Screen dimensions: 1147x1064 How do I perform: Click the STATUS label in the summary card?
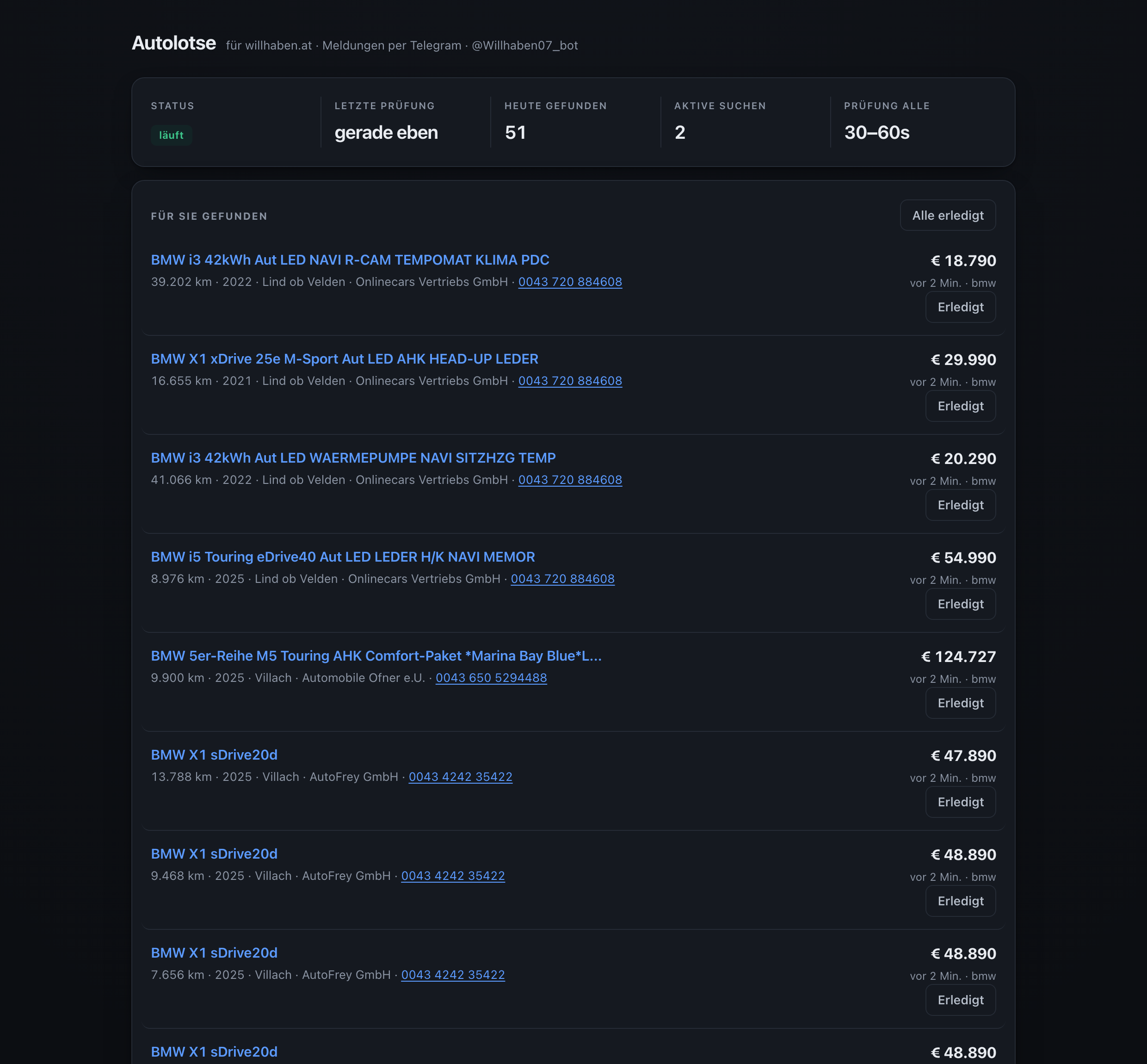pyautogui.click(x=173, y=106)
